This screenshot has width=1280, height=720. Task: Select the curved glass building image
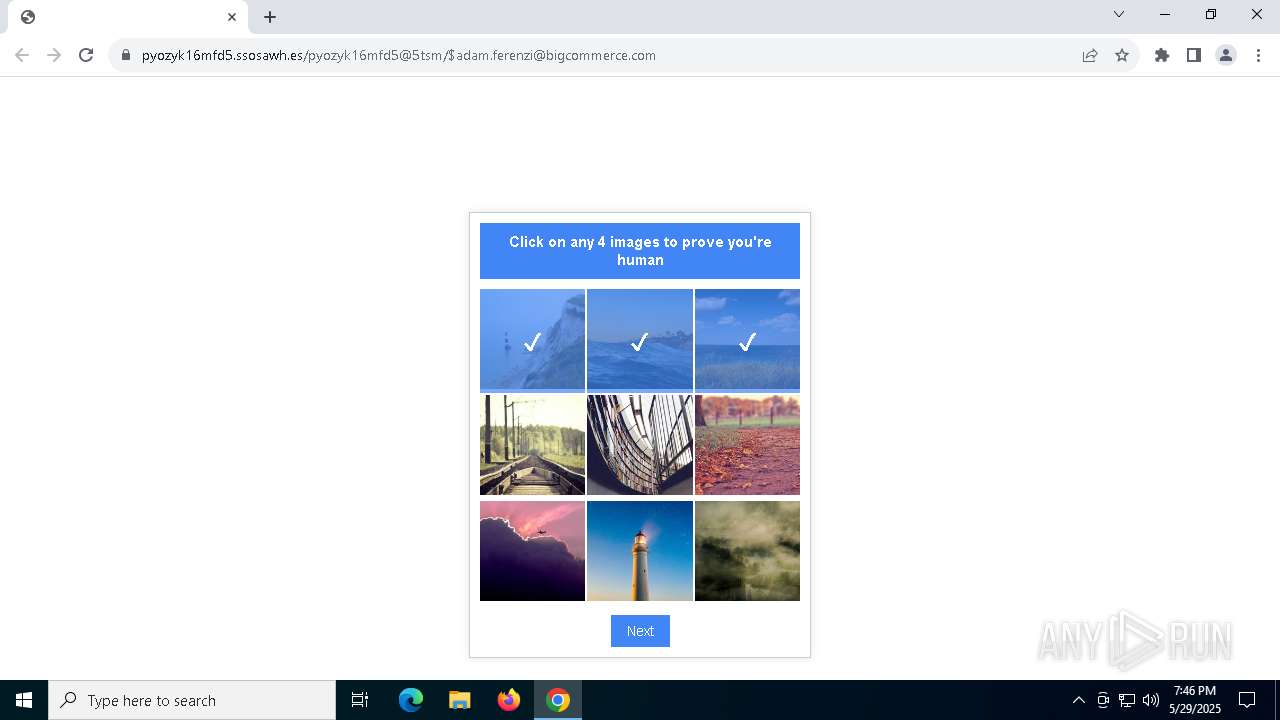[x=640, y=445]
